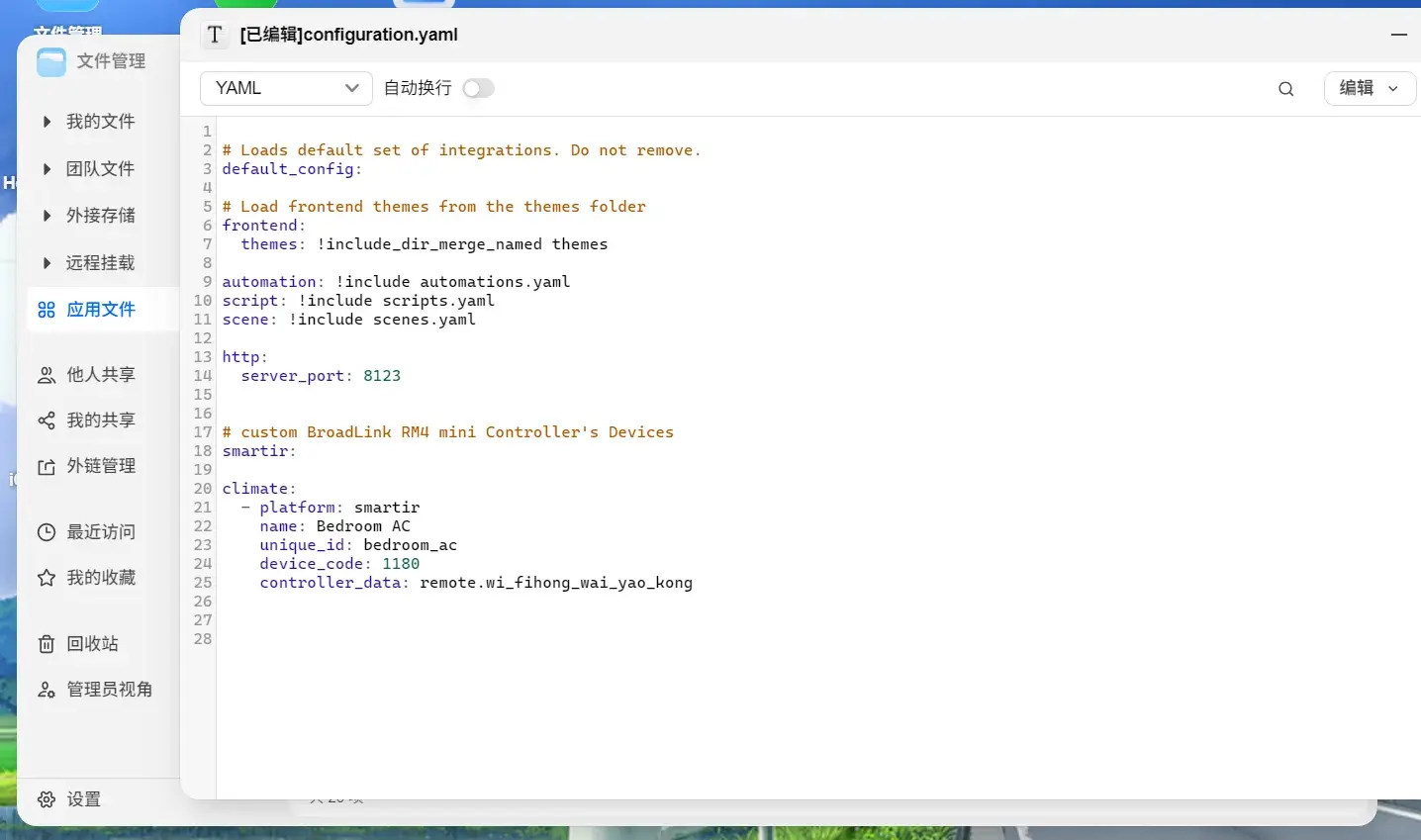Expand the 外接存储 section
Viewport: 1421px width, 840px height.
click(x=47, y=216)
